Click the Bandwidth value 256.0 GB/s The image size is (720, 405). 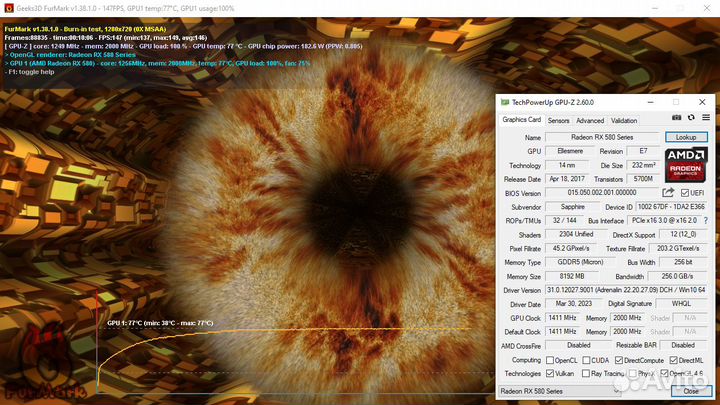677,276
